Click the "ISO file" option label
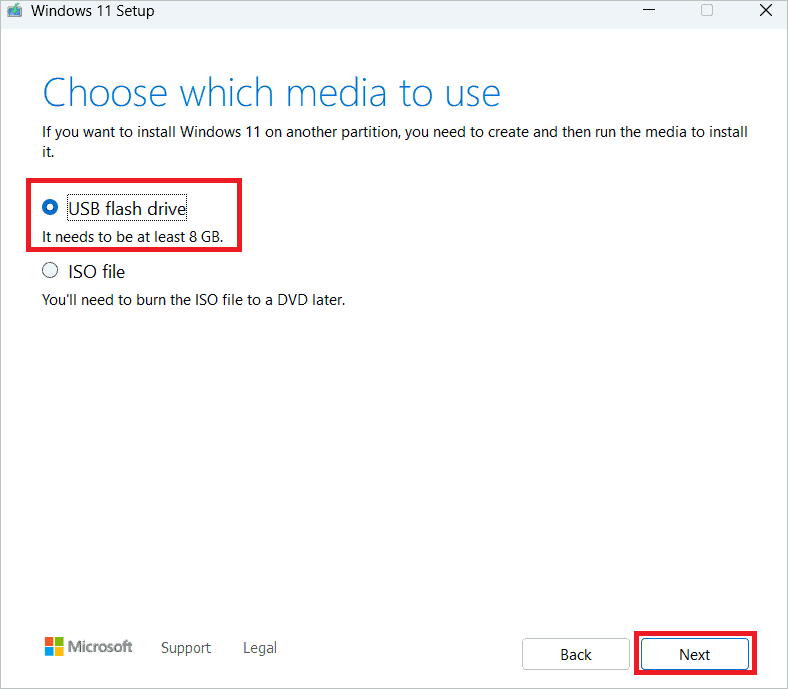 click(96, 271)
